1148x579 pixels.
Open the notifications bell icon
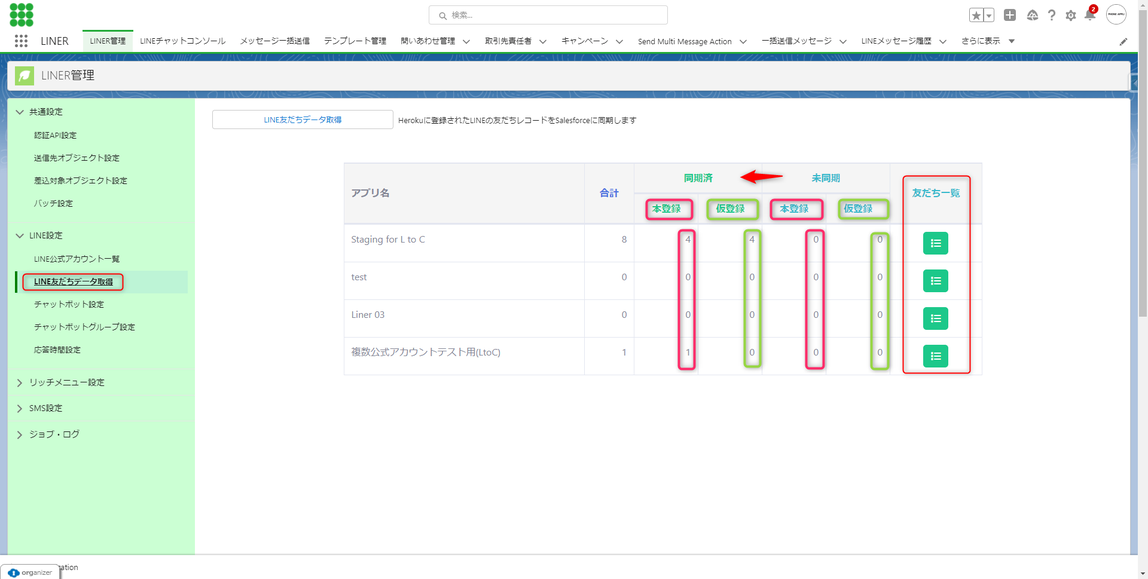pyautogui.click(x=1089, y=15)
